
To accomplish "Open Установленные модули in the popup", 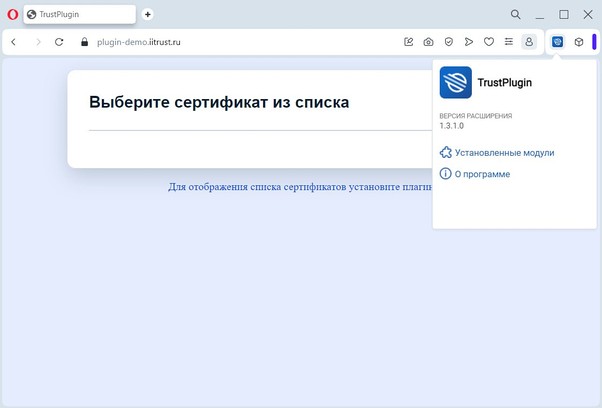I will [503, 153].
